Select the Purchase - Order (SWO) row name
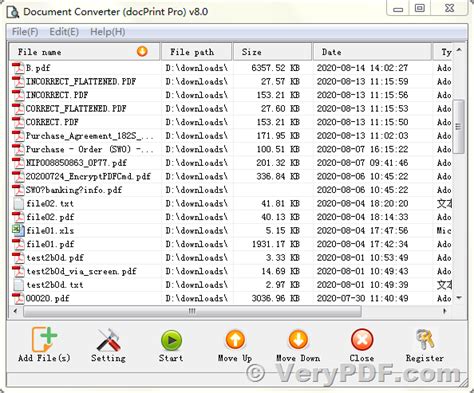This screenshot has height=393, width=474. (90, 149)
